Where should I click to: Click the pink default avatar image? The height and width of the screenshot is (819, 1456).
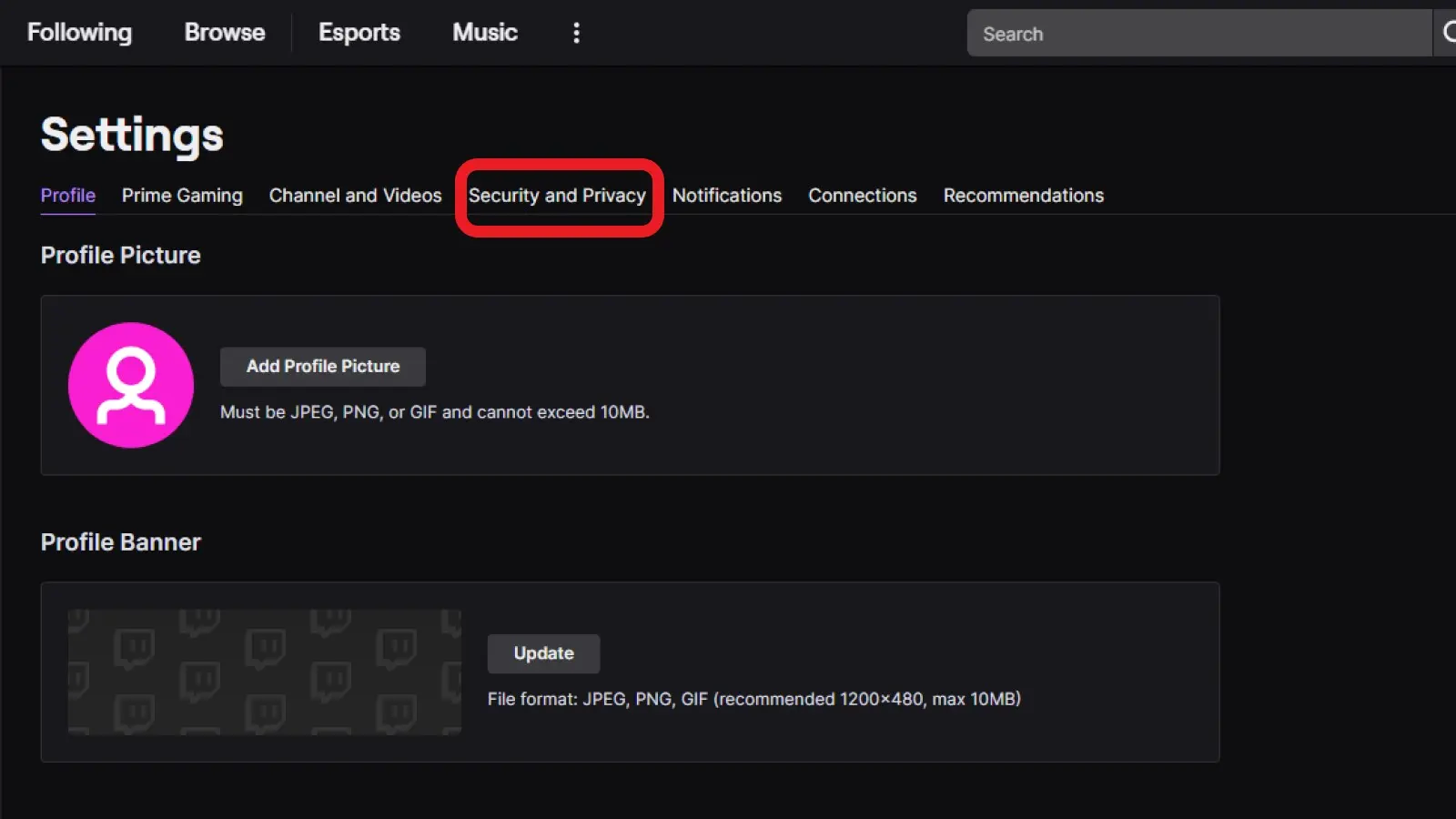click(x=131, y=385)
